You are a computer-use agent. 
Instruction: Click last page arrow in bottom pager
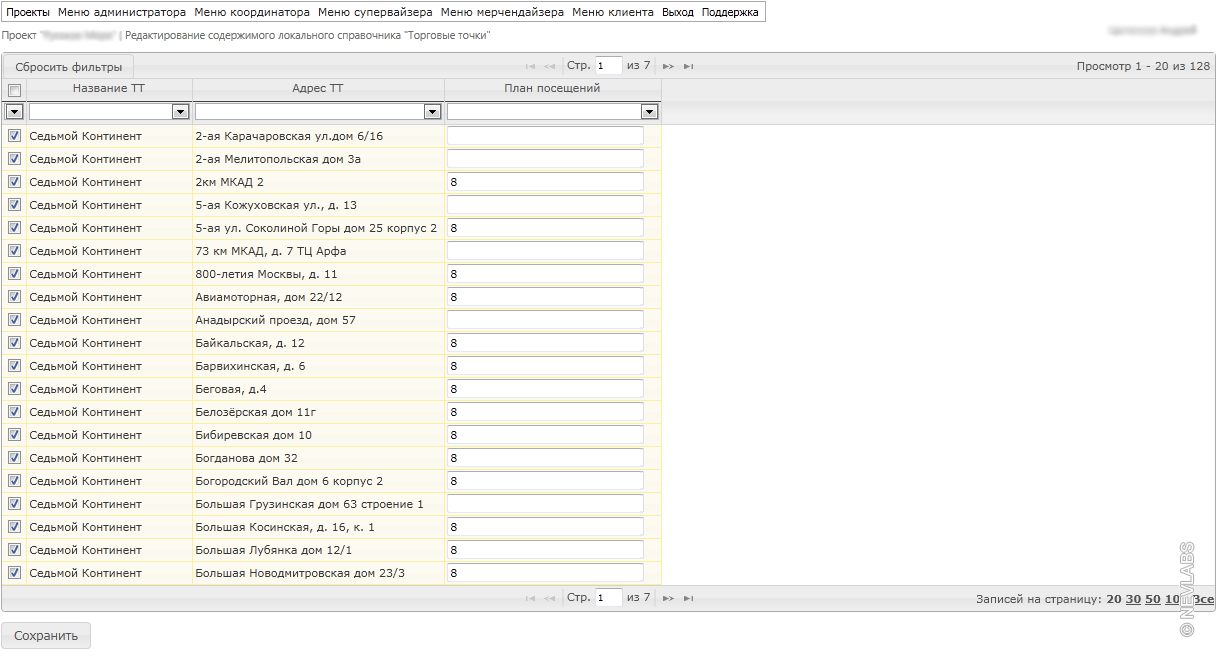(x=689, y=599)
